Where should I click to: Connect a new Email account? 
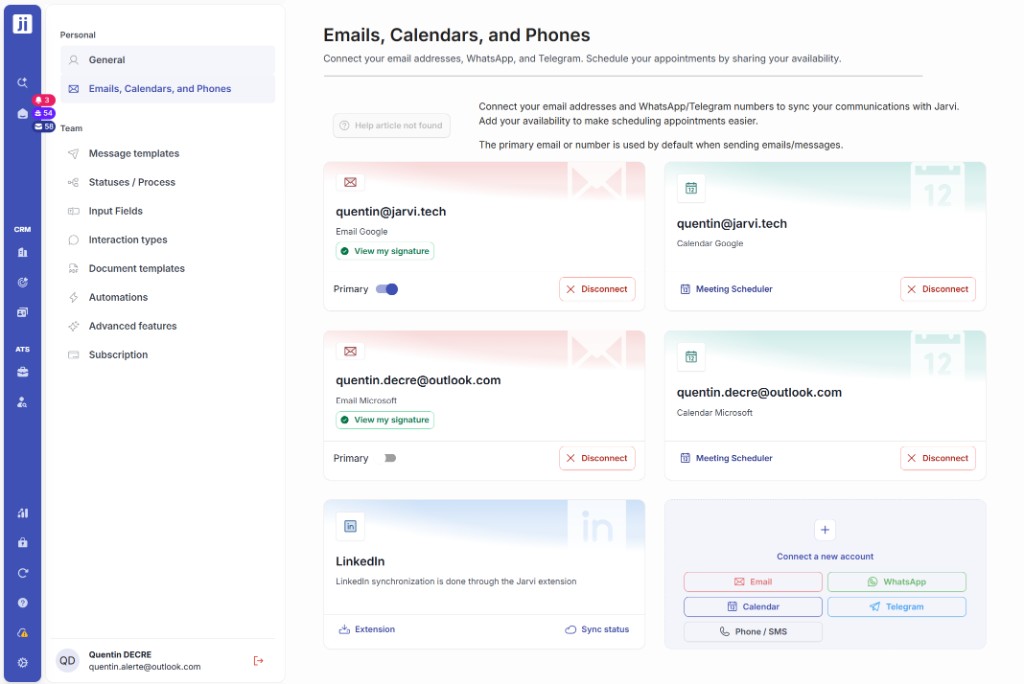pos(753,581)
